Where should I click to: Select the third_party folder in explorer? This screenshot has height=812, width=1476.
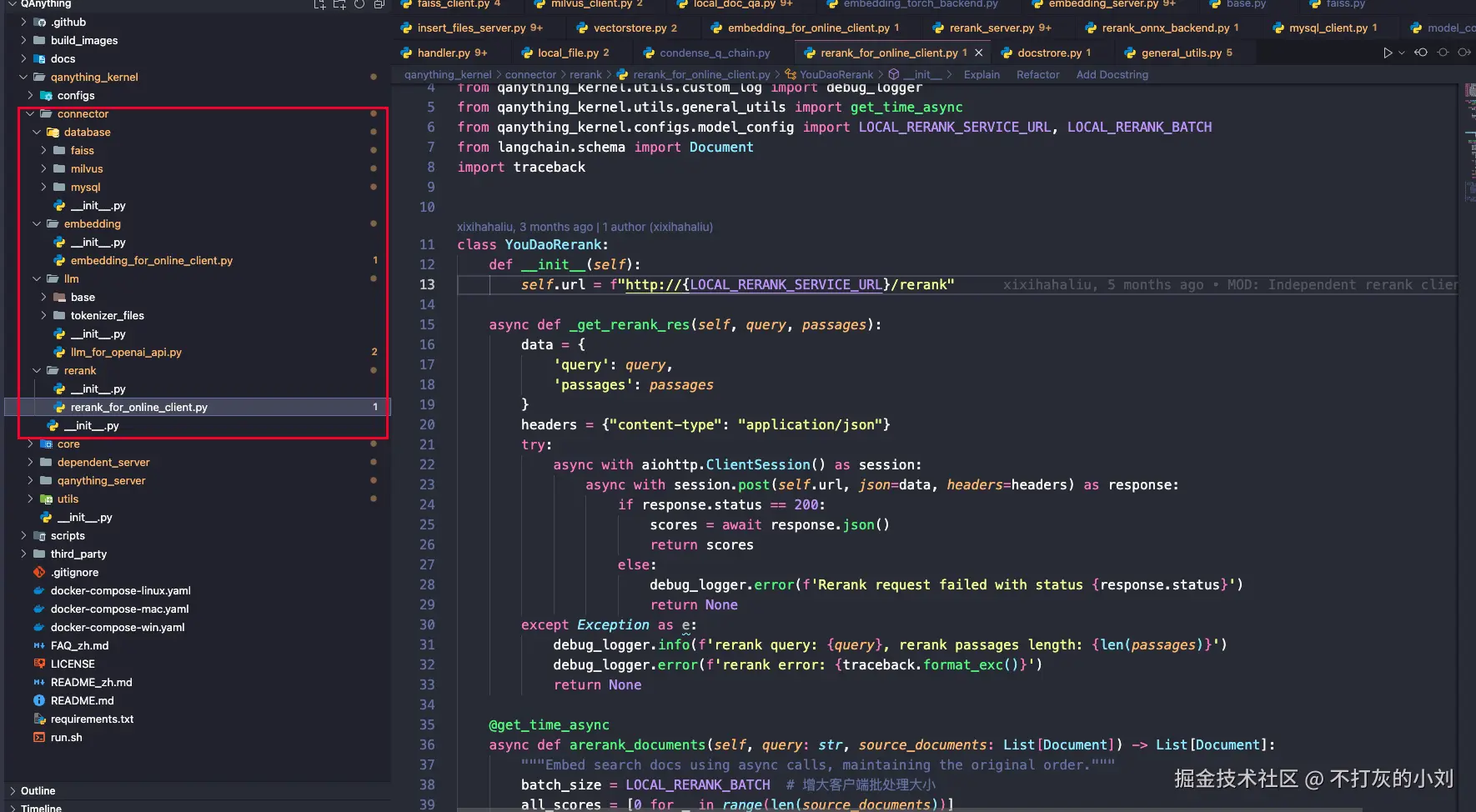pyautogui.click(x=197, y=554)
